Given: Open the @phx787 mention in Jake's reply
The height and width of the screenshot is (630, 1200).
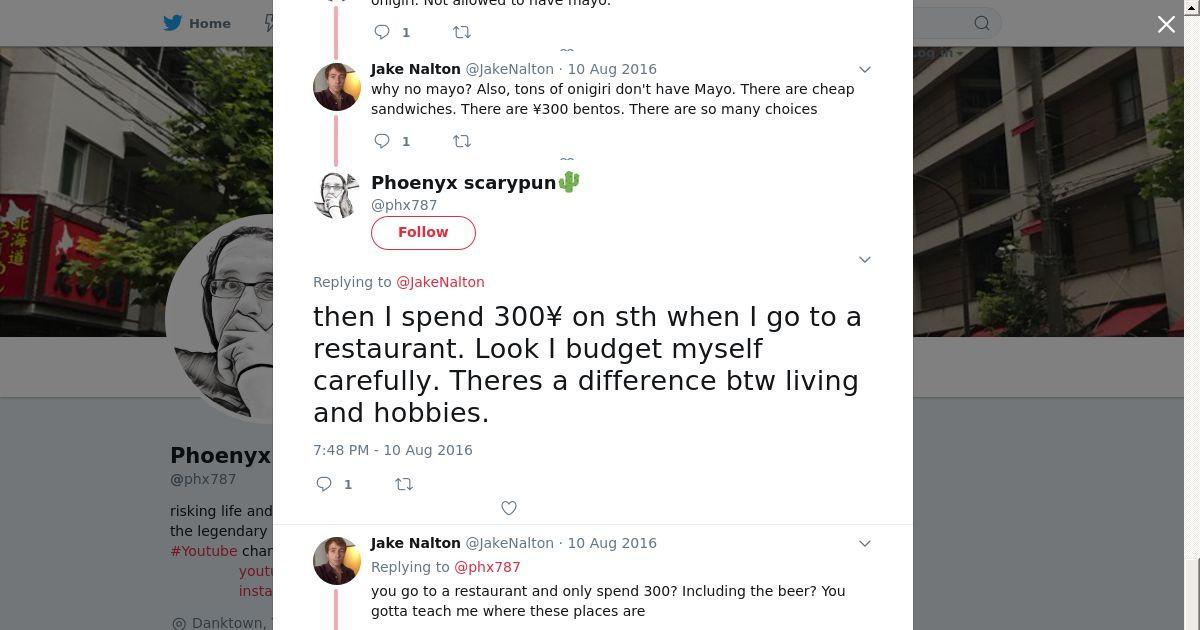Looking at the screenshot, I should click(x=487, y=567).
